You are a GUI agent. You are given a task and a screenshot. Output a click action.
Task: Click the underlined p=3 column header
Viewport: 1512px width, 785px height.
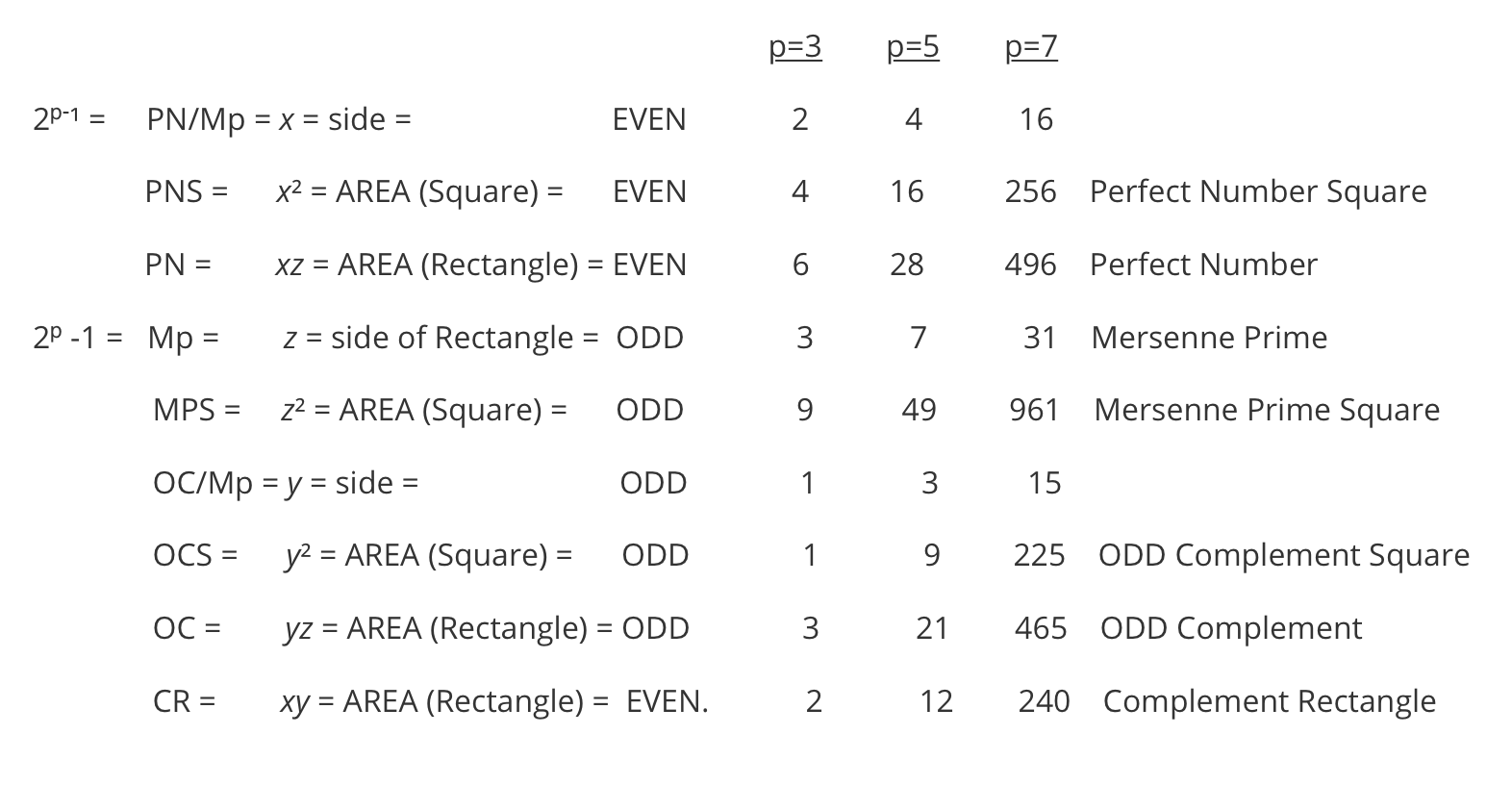795,47
